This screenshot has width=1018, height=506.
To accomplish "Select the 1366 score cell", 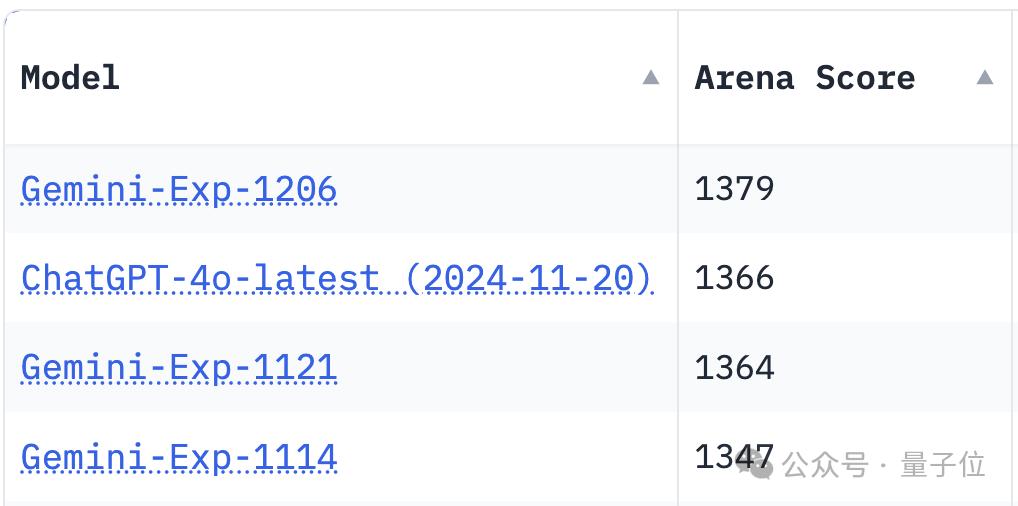I will point(734,278).
